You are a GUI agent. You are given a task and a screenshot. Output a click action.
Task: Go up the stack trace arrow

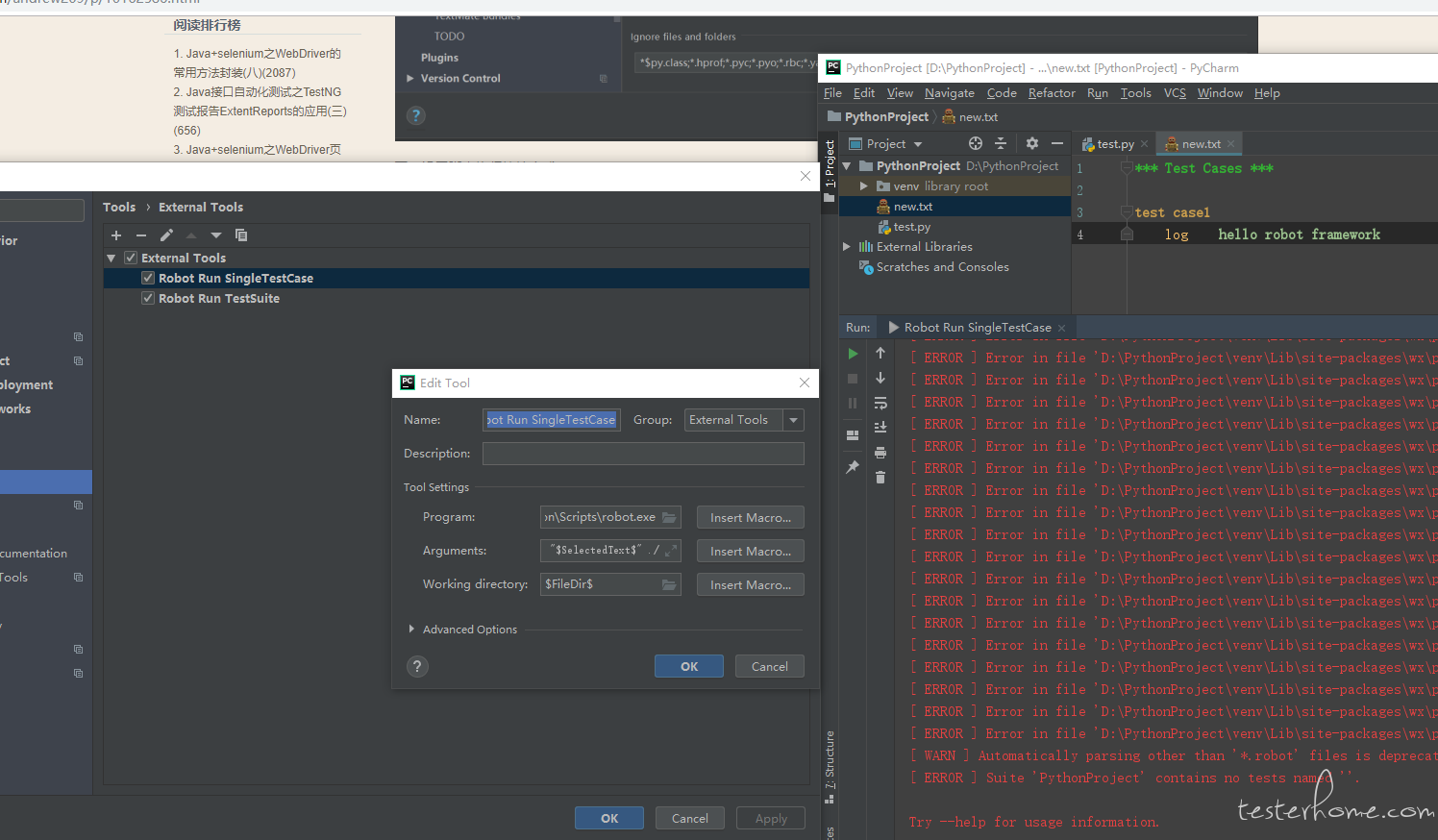[880, 354]
